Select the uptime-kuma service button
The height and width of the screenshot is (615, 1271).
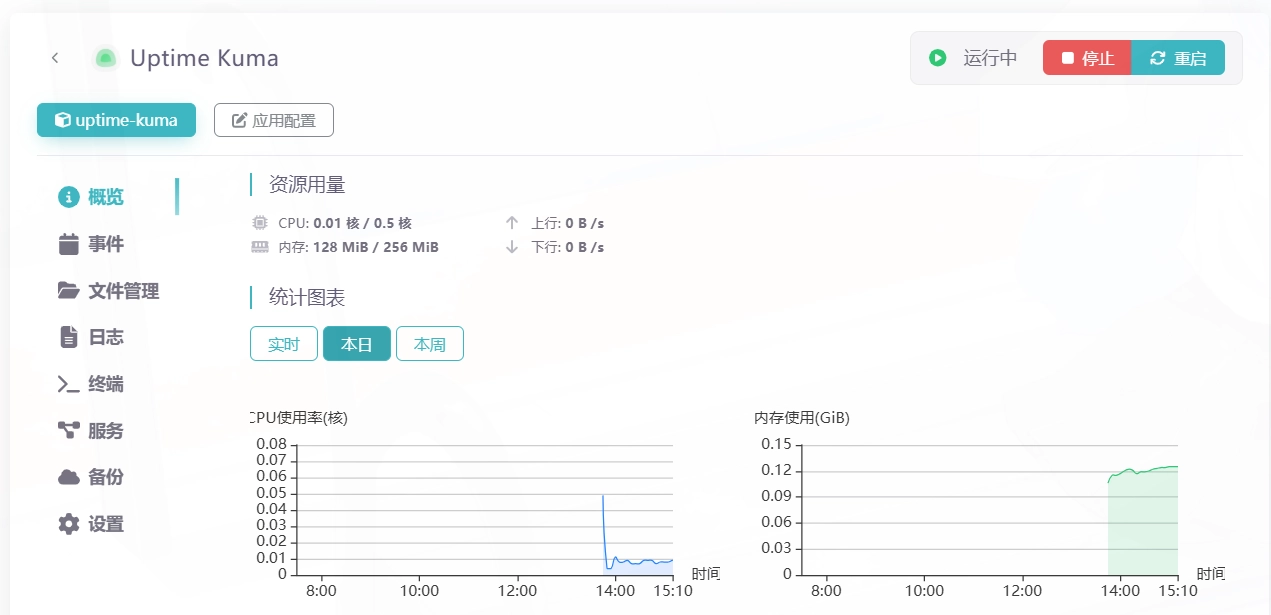pos(116,120)
